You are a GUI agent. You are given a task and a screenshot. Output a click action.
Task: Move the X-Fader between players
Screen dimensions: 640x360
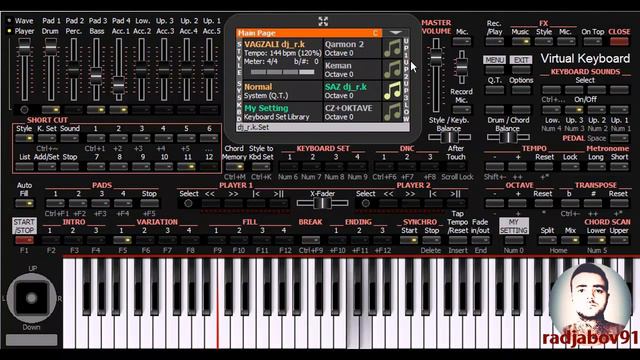click(322, 202)
